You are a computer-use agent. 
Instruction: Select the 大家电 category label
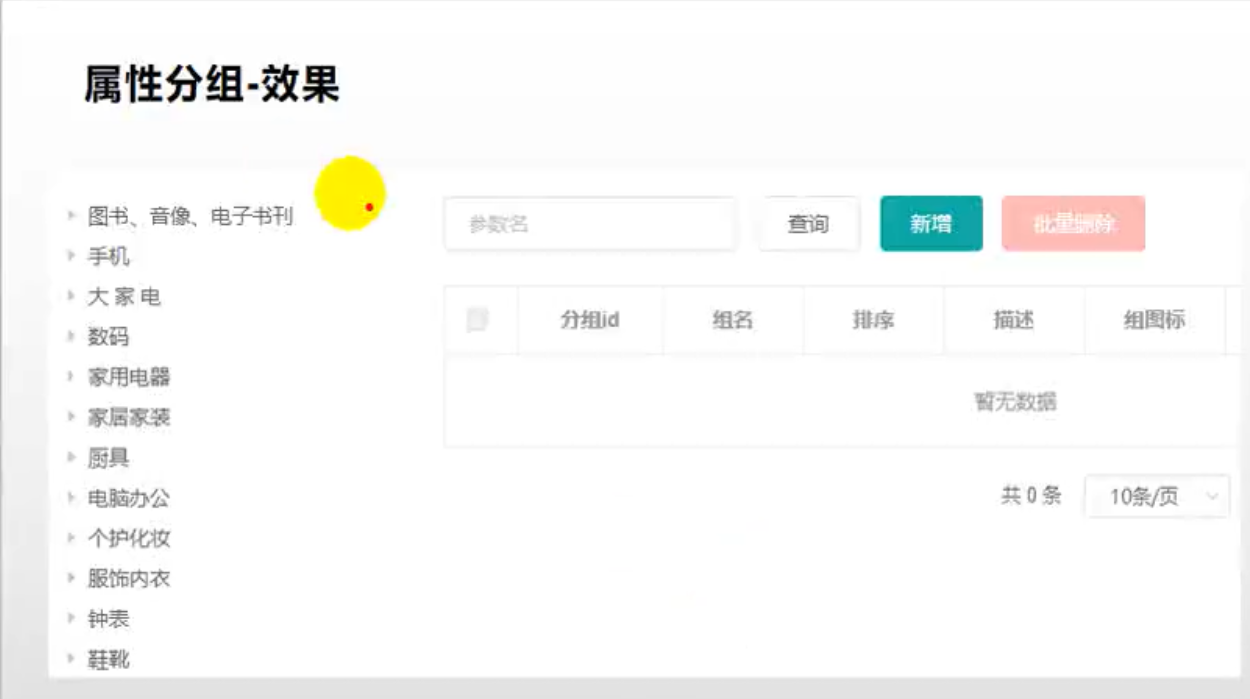click(x=124, y=297)
